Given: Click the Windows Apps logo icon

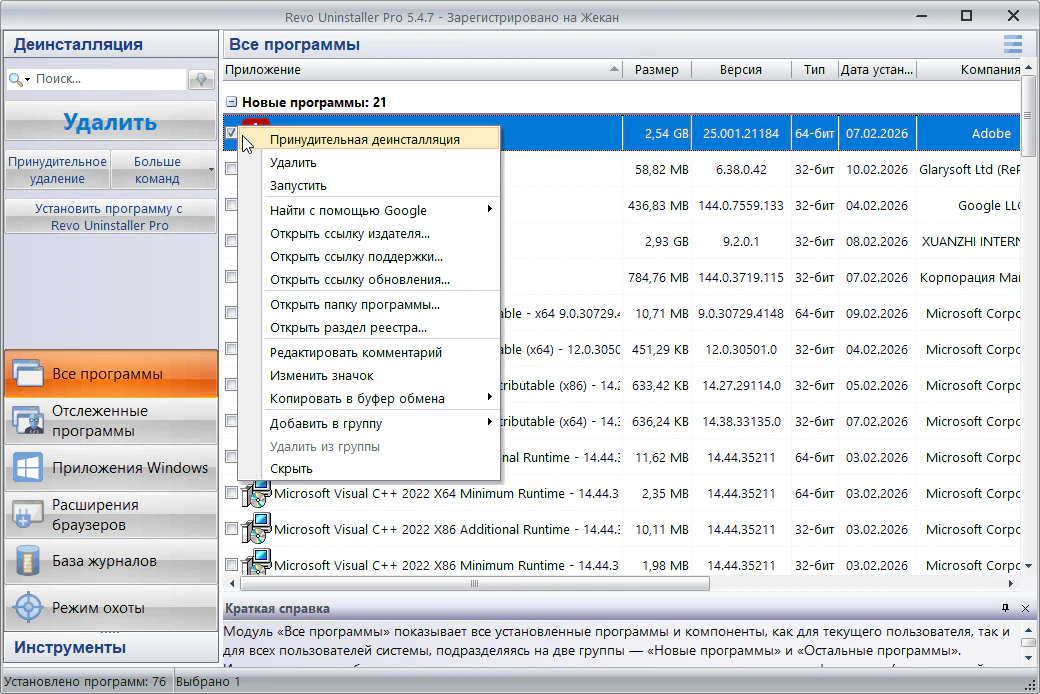Looking at the screenshot, I should [27, 468].
